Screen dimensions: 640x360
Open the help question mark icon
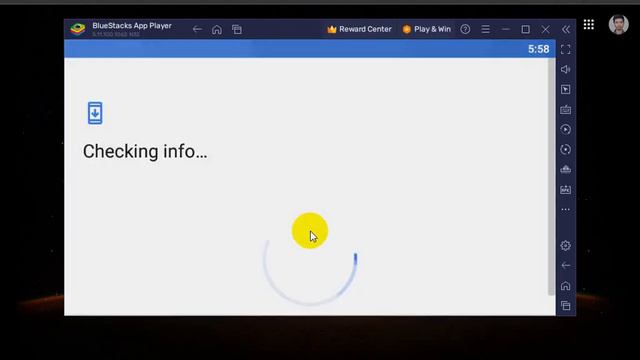point(465,29)
